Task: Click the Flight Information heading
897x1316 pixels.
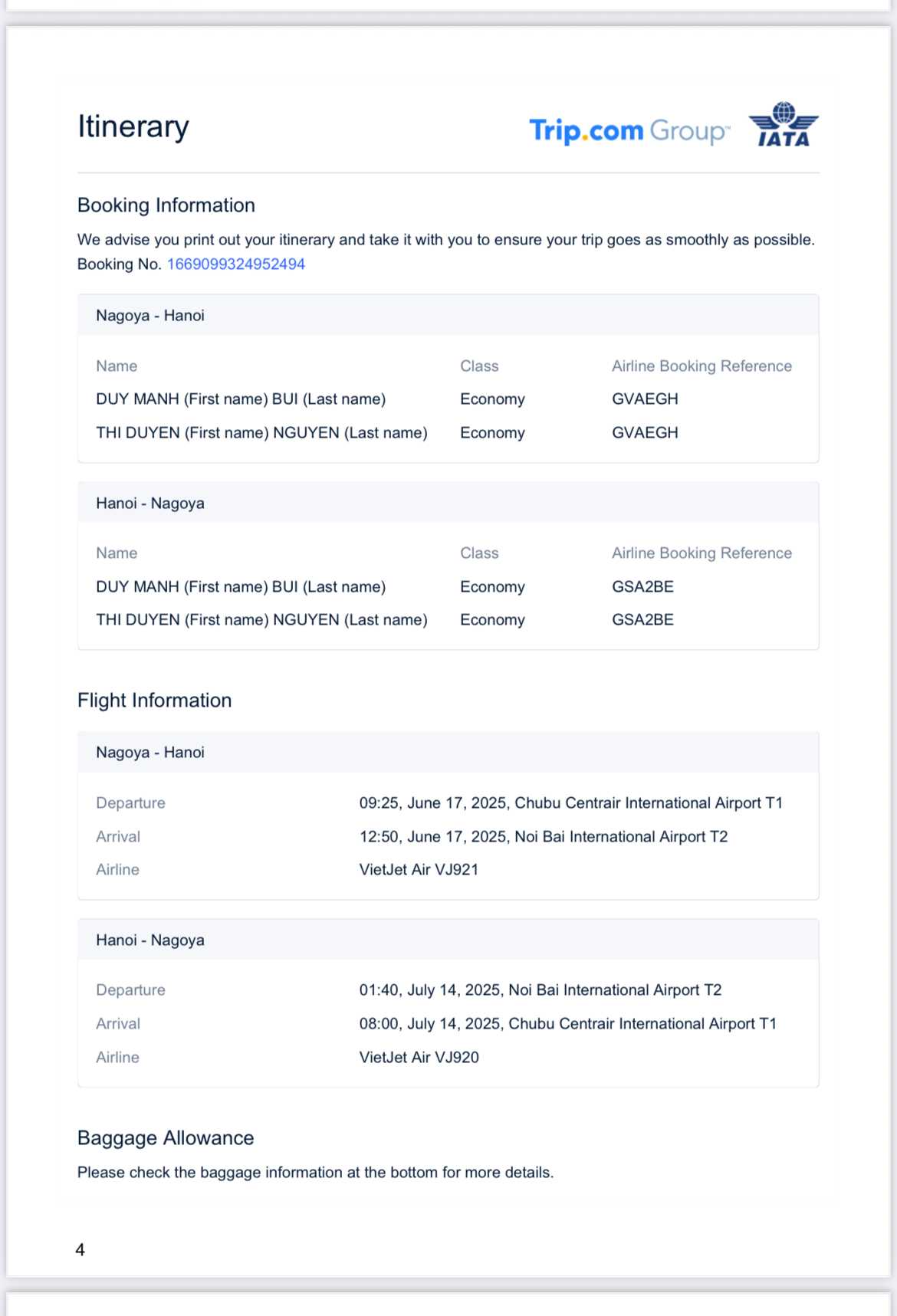Action: click(x=154, y=701)
